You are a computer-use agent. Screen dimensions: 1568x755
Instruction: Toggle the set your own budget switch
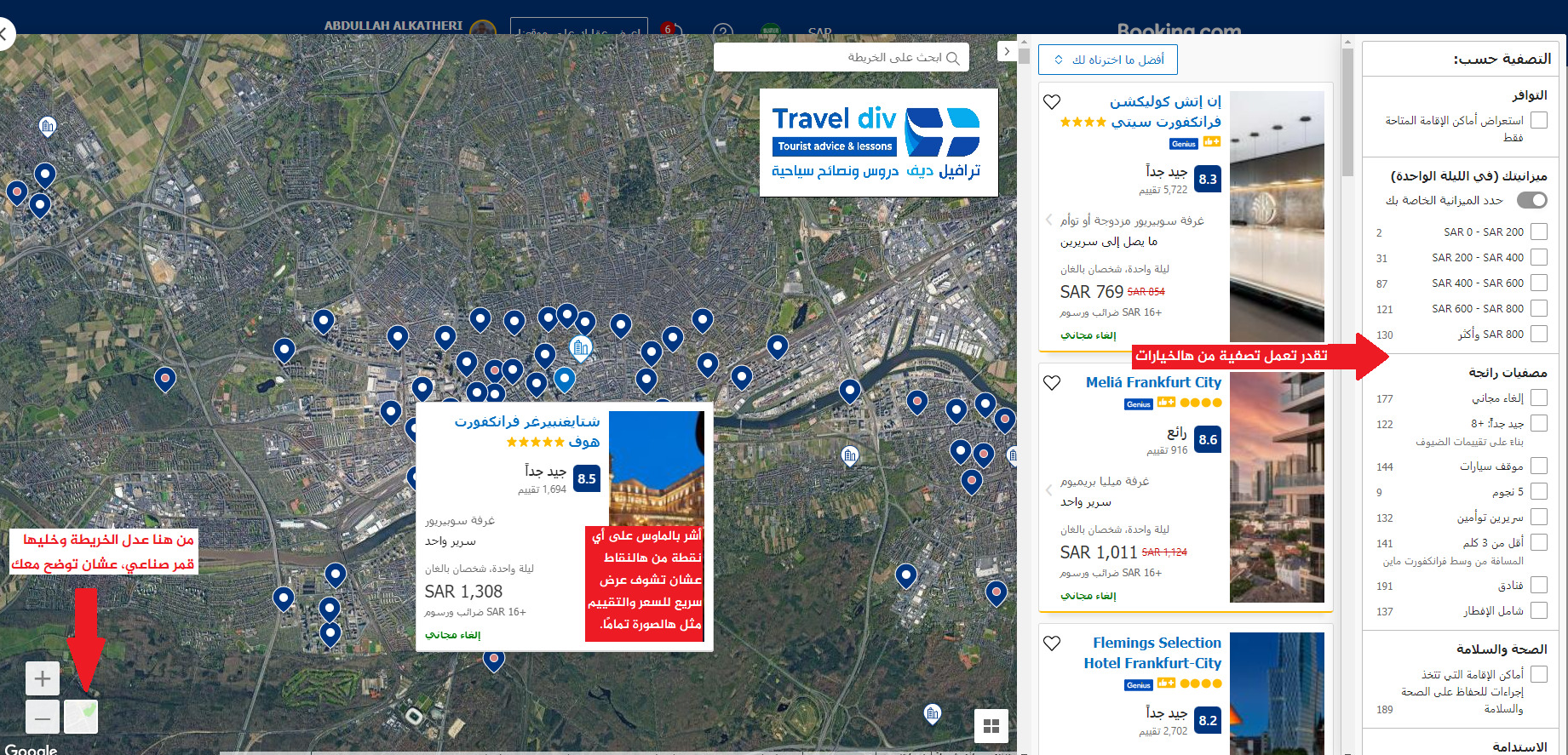click(x=1531, y=201)
